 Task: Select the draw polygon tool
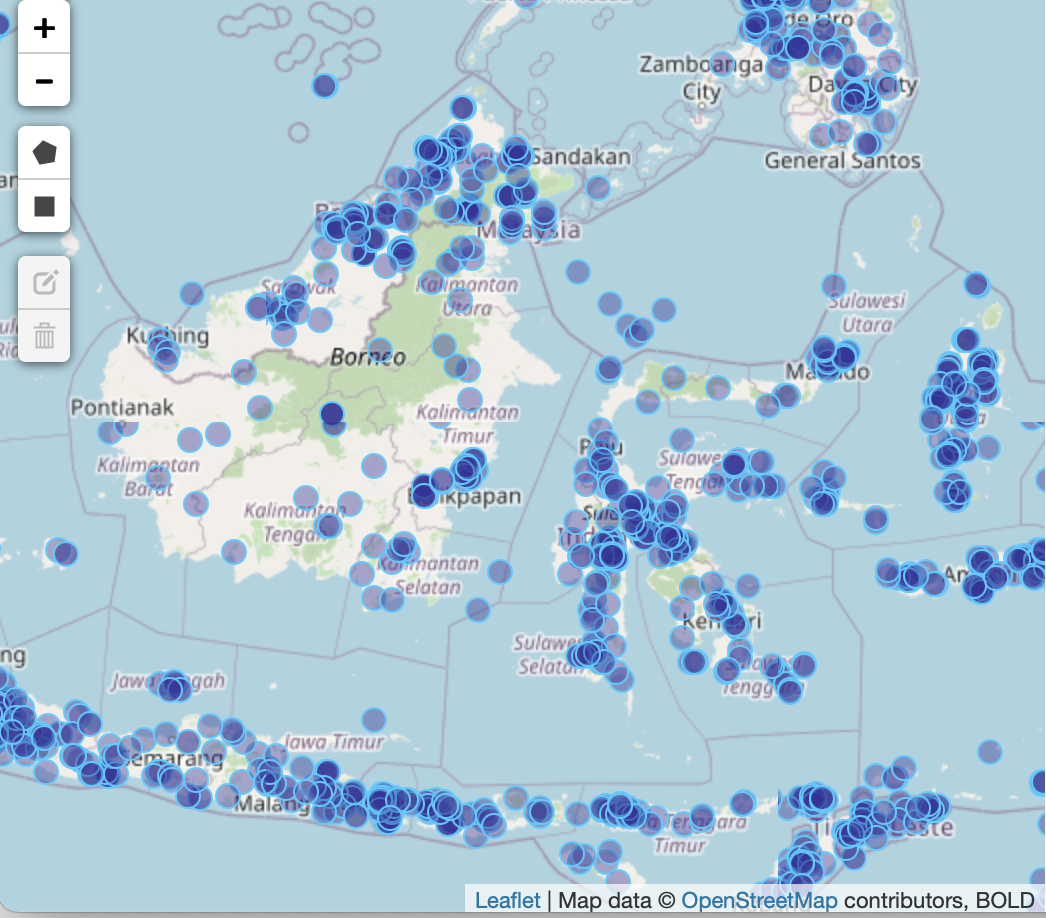44,153
